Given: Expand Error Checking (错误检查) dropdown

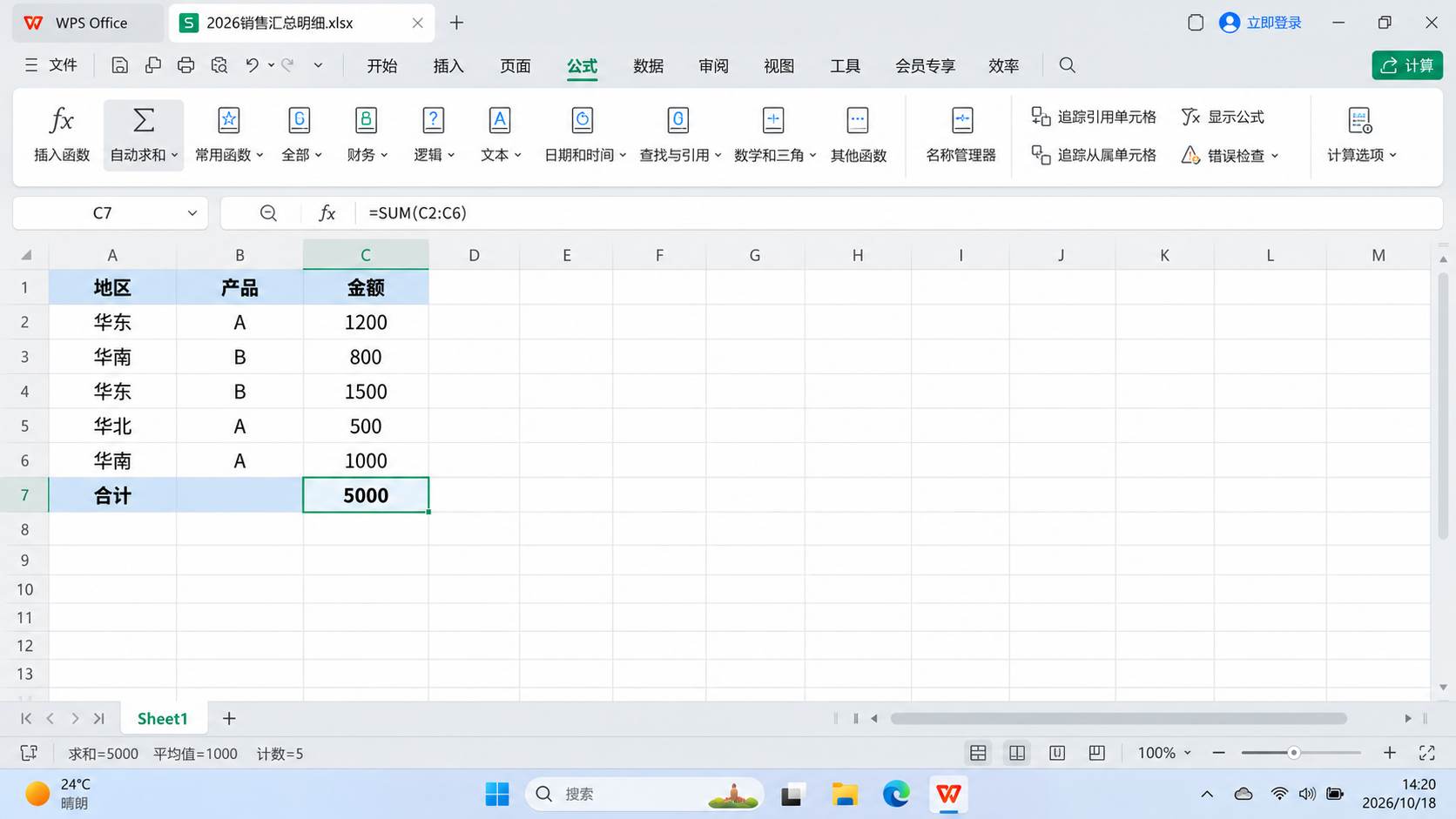Looking at the screenshot, I should (x=1275, y=156).
